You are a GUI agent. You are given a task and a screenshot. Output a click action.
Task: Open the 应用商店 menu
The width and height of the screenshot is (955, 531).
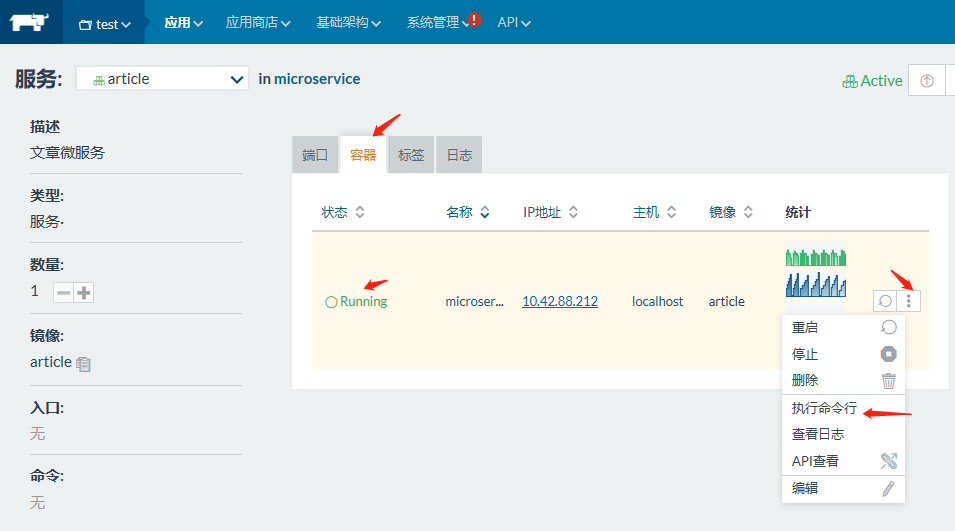[x=258, y=23]
